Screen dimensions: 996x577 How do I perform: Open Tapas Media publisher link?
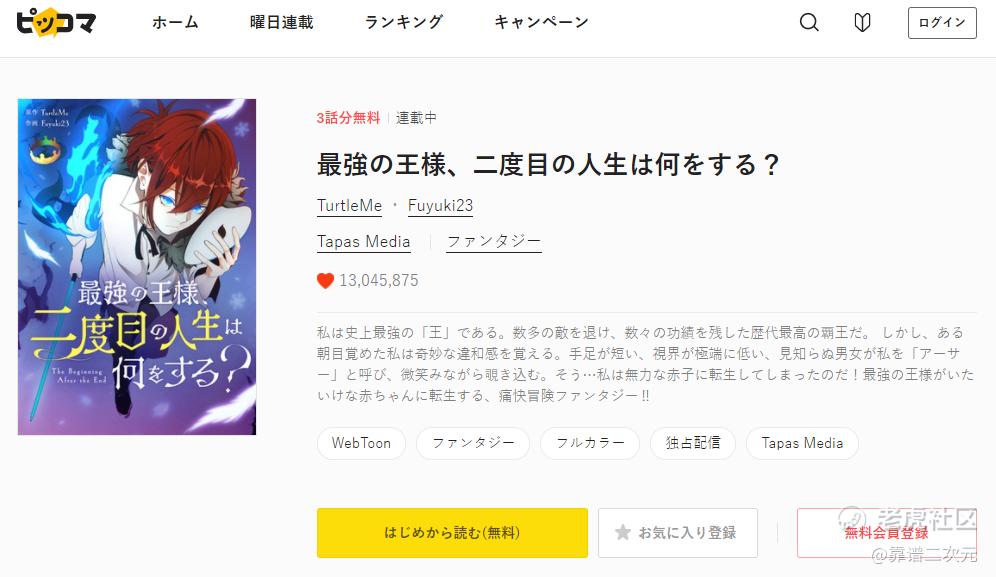coord(363,242)
